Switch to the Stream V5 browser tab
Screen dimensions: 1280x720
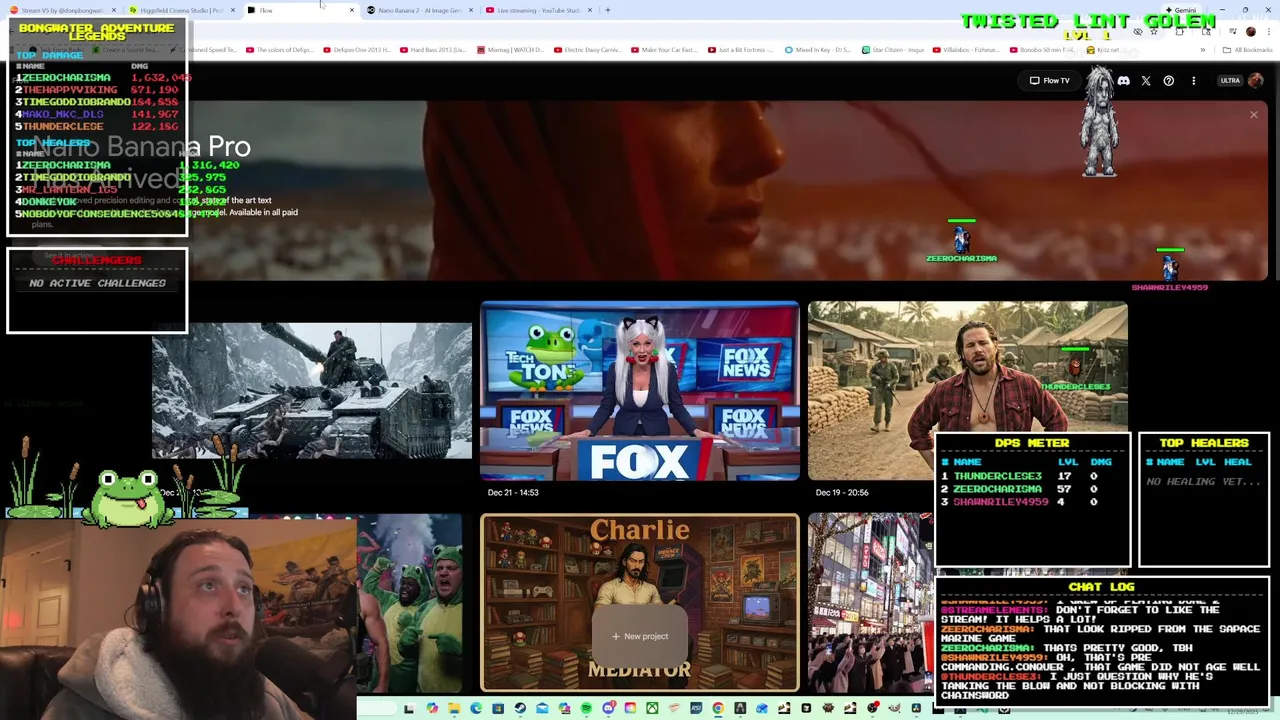(60, 10)
